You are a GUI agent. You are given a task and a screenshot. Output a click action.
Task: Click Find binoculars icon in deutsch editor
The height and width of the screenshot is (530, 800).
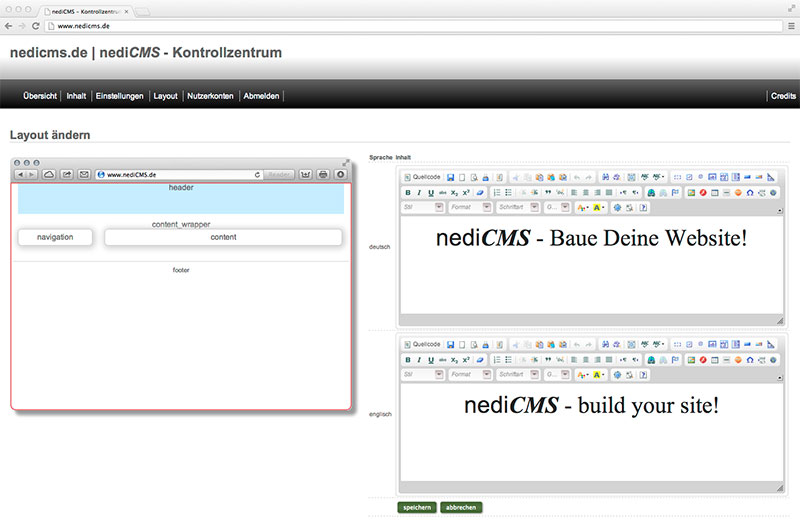tap(606, 178)
